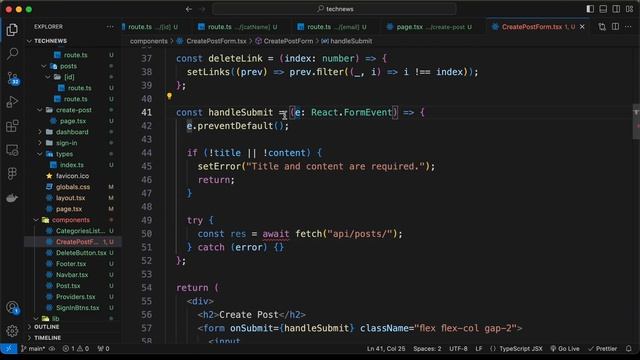
Task: Click the technews search command box
Action: coord(334,9)
